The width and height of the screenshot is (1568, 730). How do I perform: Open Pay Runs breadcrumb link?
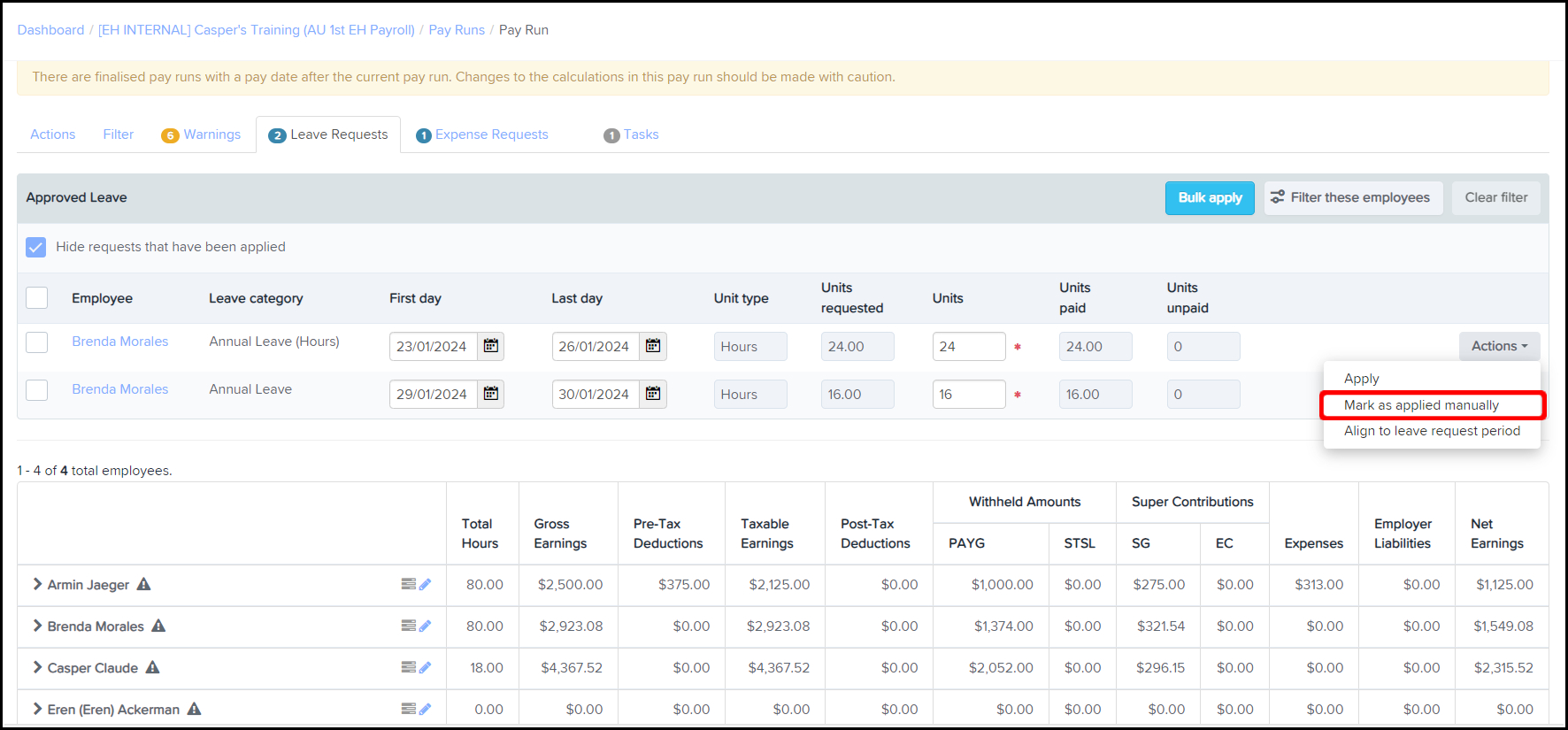457,30
